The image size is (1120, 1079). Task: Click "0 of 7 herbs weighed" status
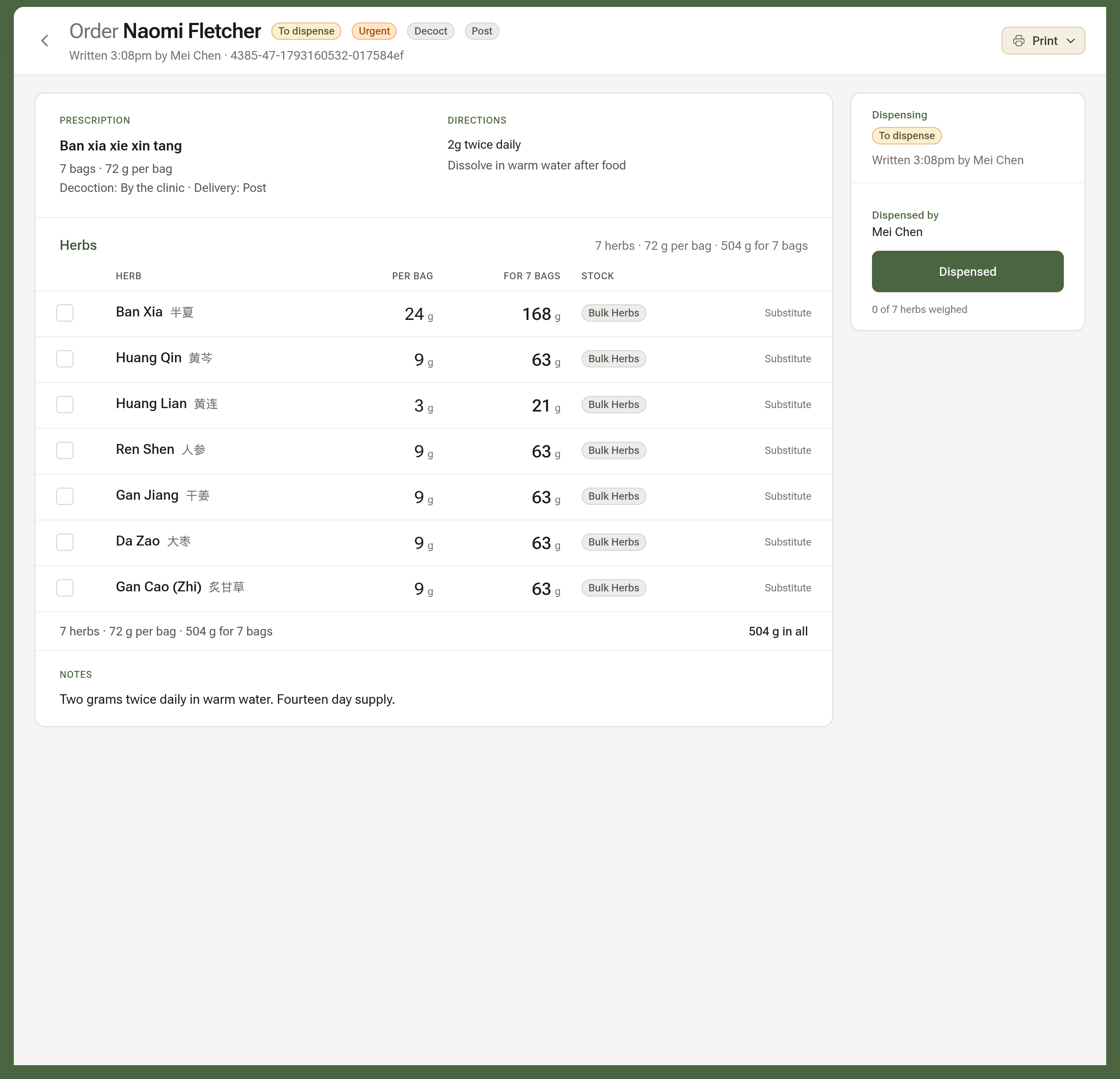[x=920, y=310]
